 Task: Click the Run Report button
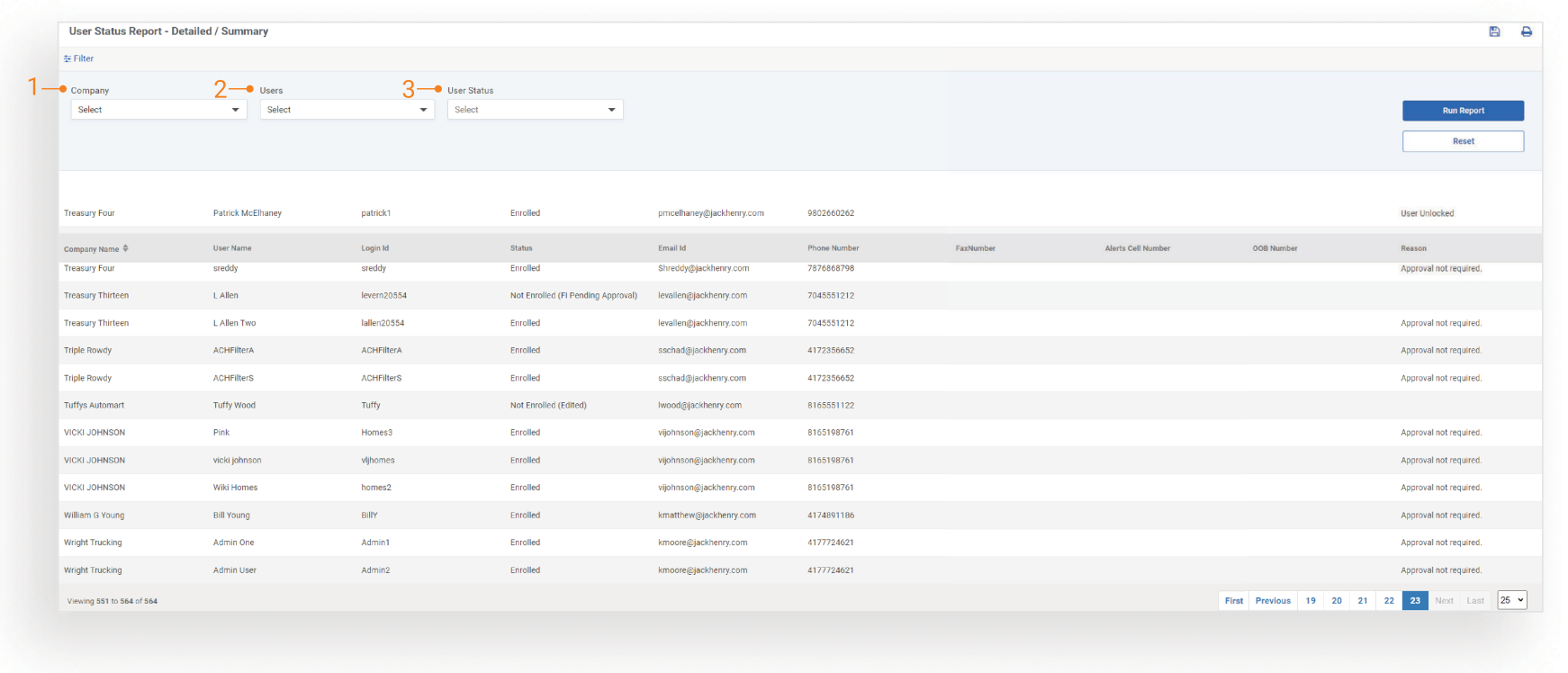coord(1463,111)
